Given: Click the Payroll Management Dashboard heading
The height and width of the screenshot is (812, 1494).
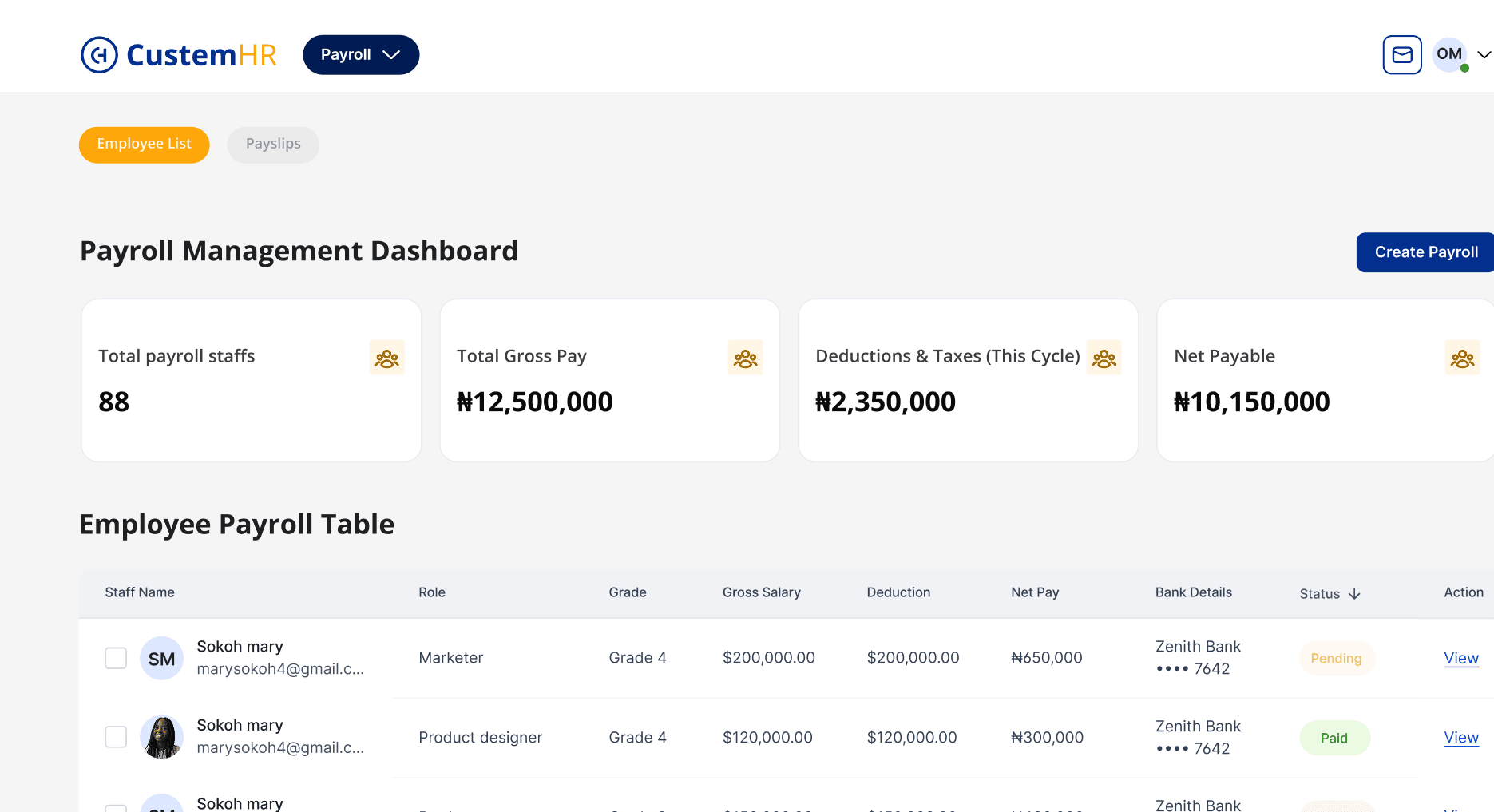Looking at the screenshot, I should pyautogui.click(x=299, y=252).
